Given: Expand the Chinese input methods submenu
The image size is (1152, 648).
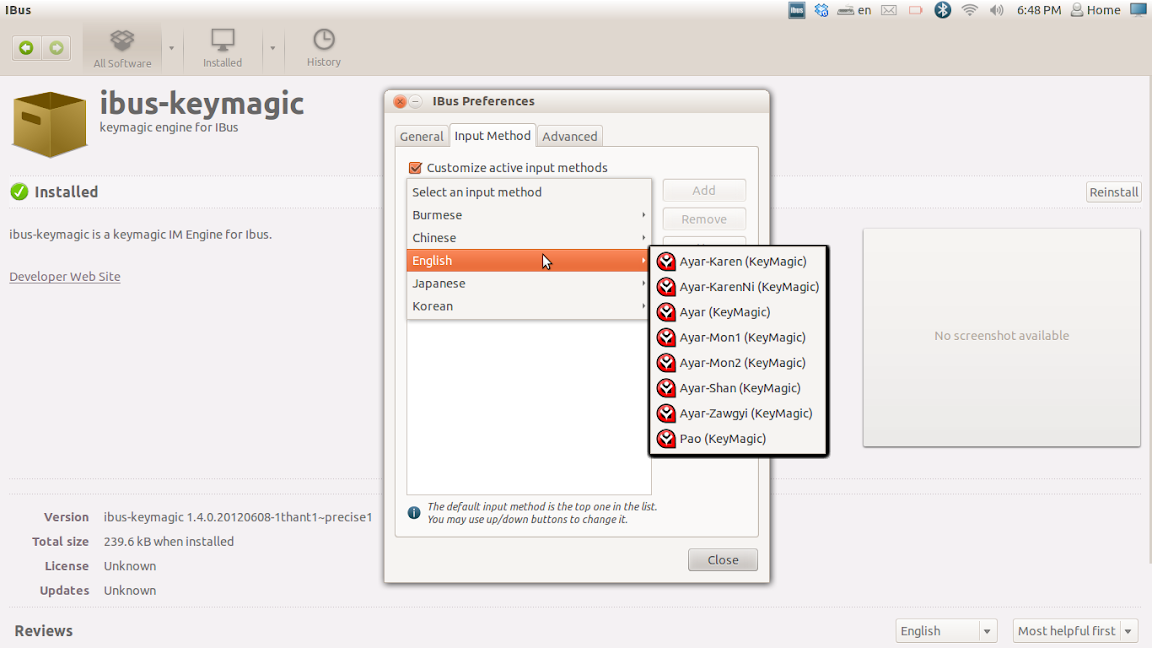Looking at the screenshot, I should (529, 237).
